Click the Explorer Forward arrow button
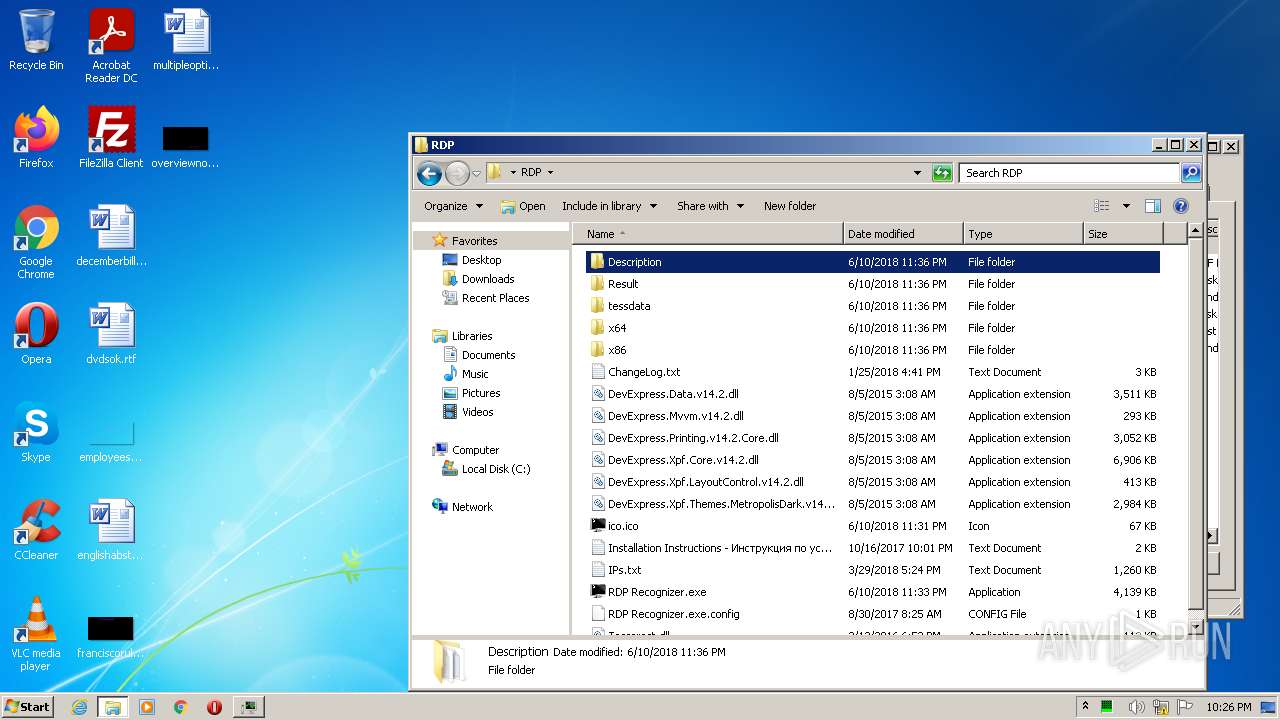1280x720 pixels. coord(457,173)
